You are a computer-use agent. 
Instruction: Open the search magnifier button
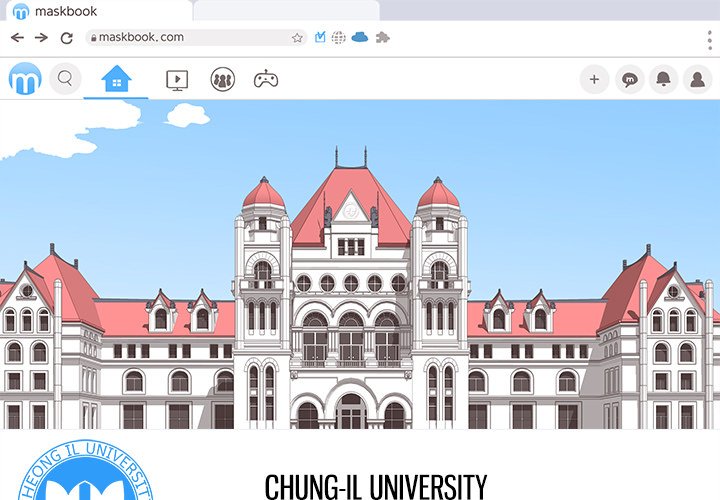[65, 79]
